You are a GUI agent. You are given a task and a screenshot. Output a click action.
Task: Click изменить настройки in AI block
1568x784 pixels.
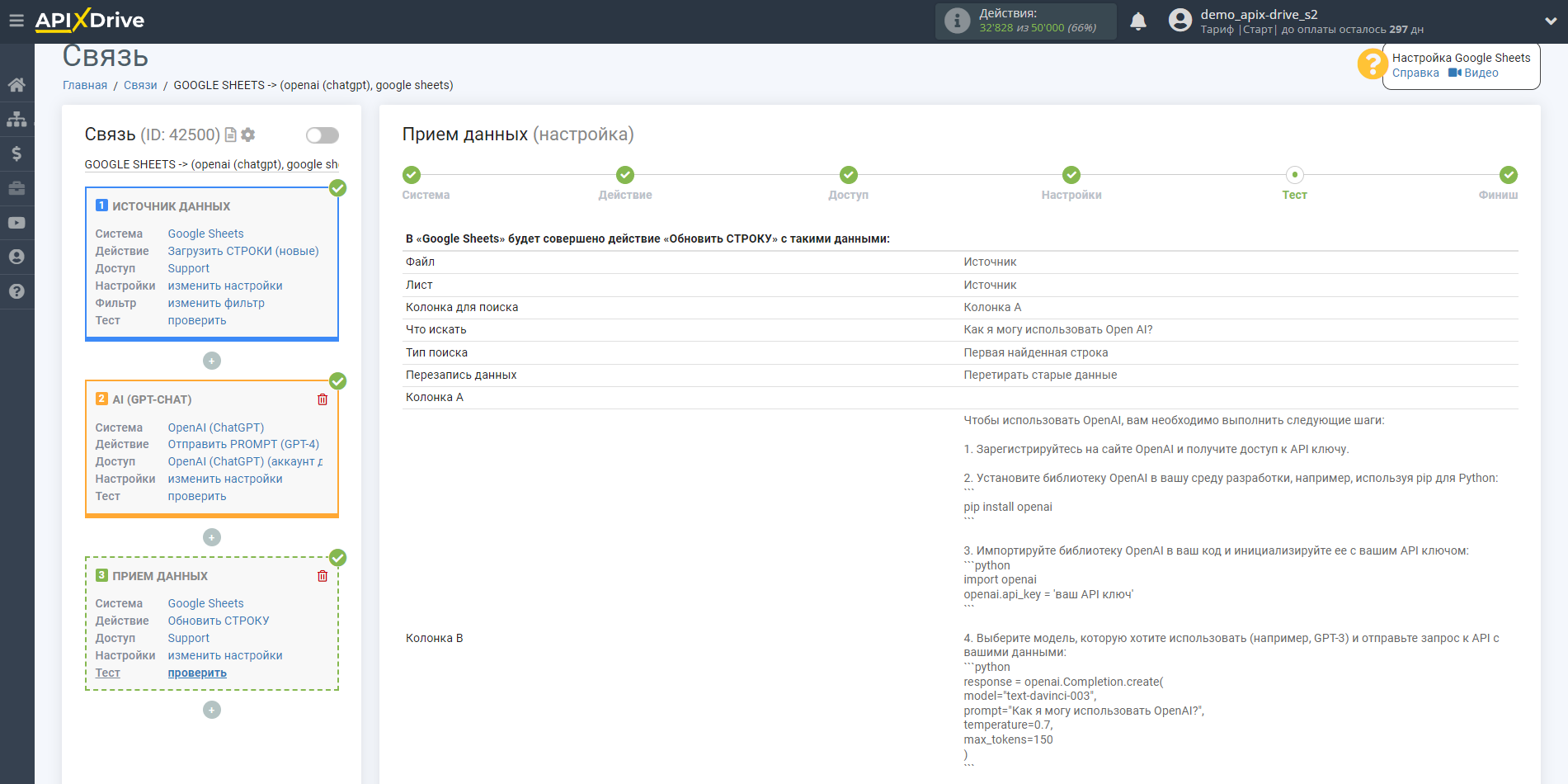tap(225, 479)
